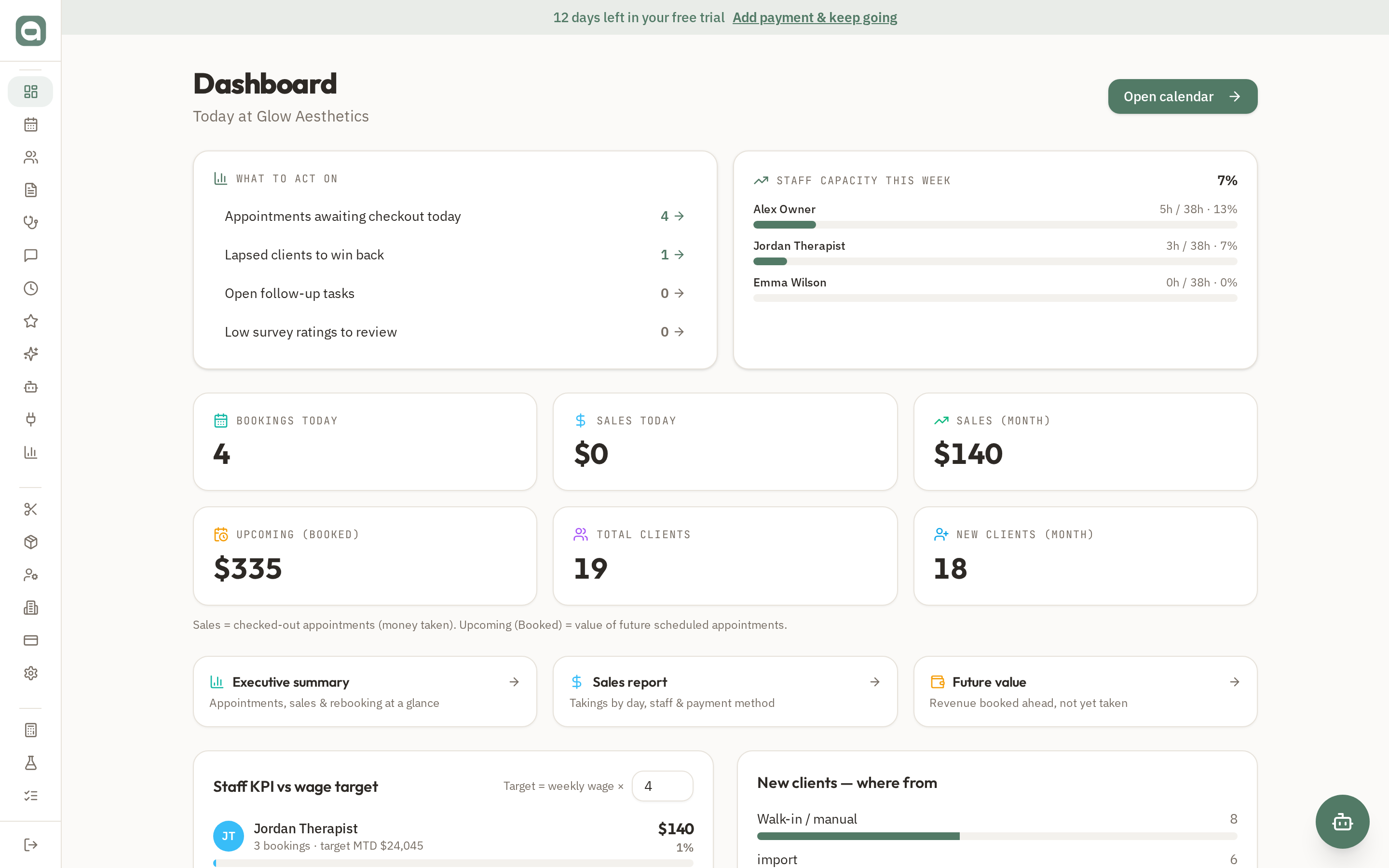This screenshot has height=868, width=1389.
Task: Open the flask lab sidebar icon
Action: [30, 763]
